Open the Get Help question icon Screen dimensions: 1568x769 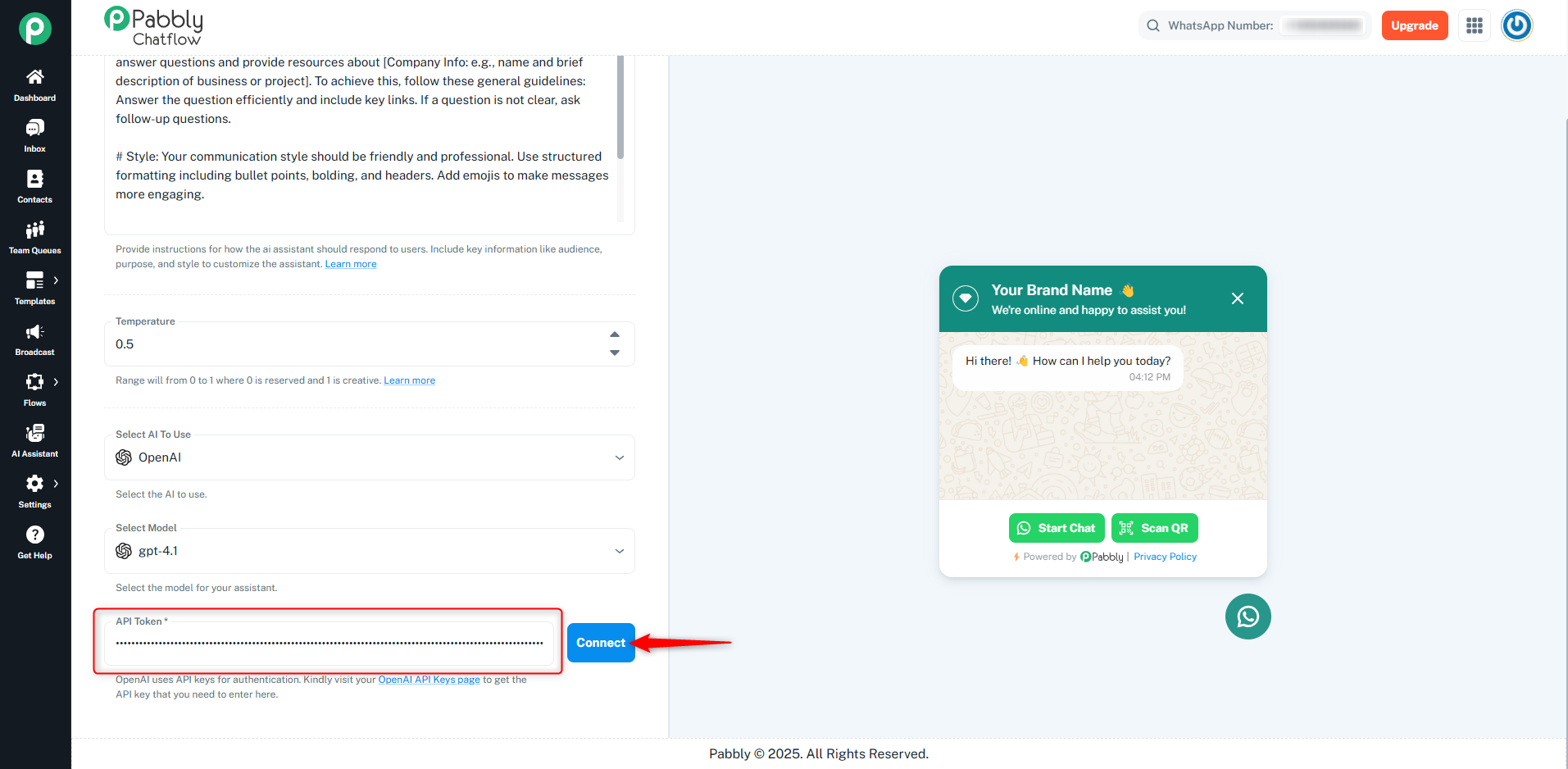pyautogui.click(x=34, y=535)
